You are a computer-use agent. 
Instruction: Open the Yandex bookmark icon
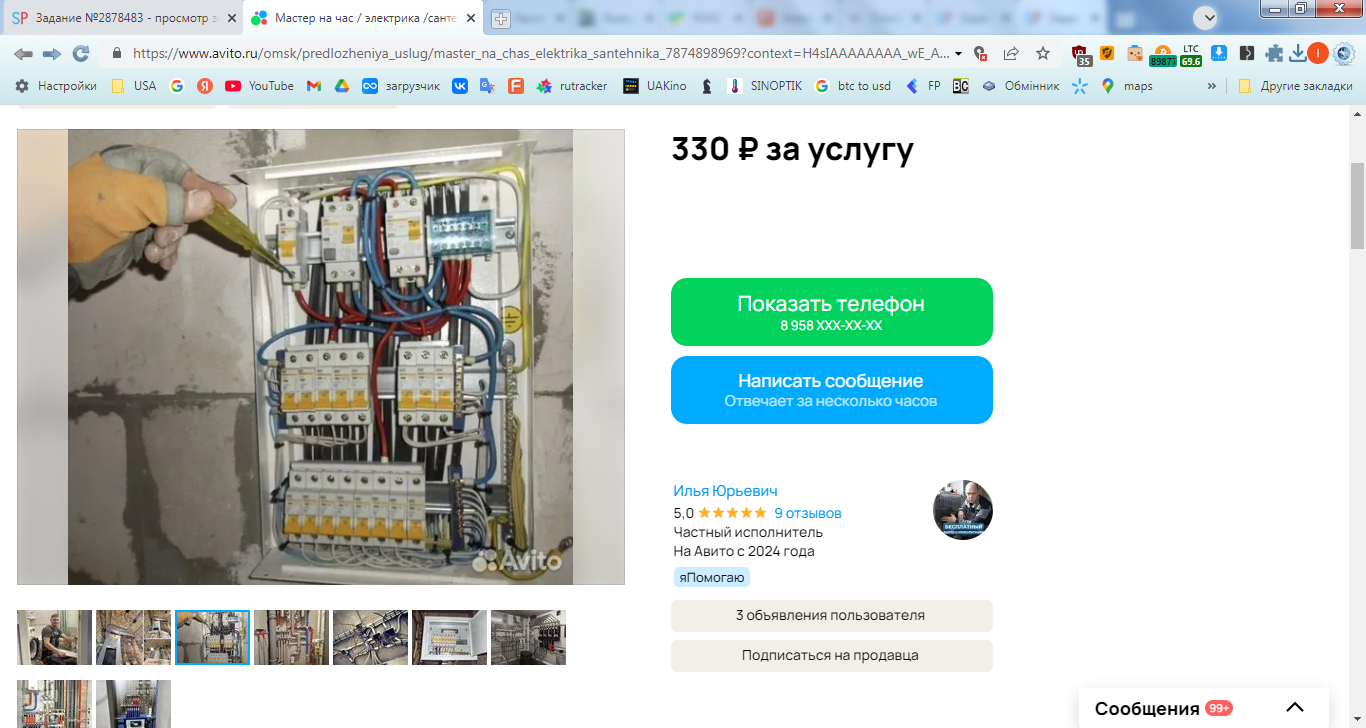204,86
